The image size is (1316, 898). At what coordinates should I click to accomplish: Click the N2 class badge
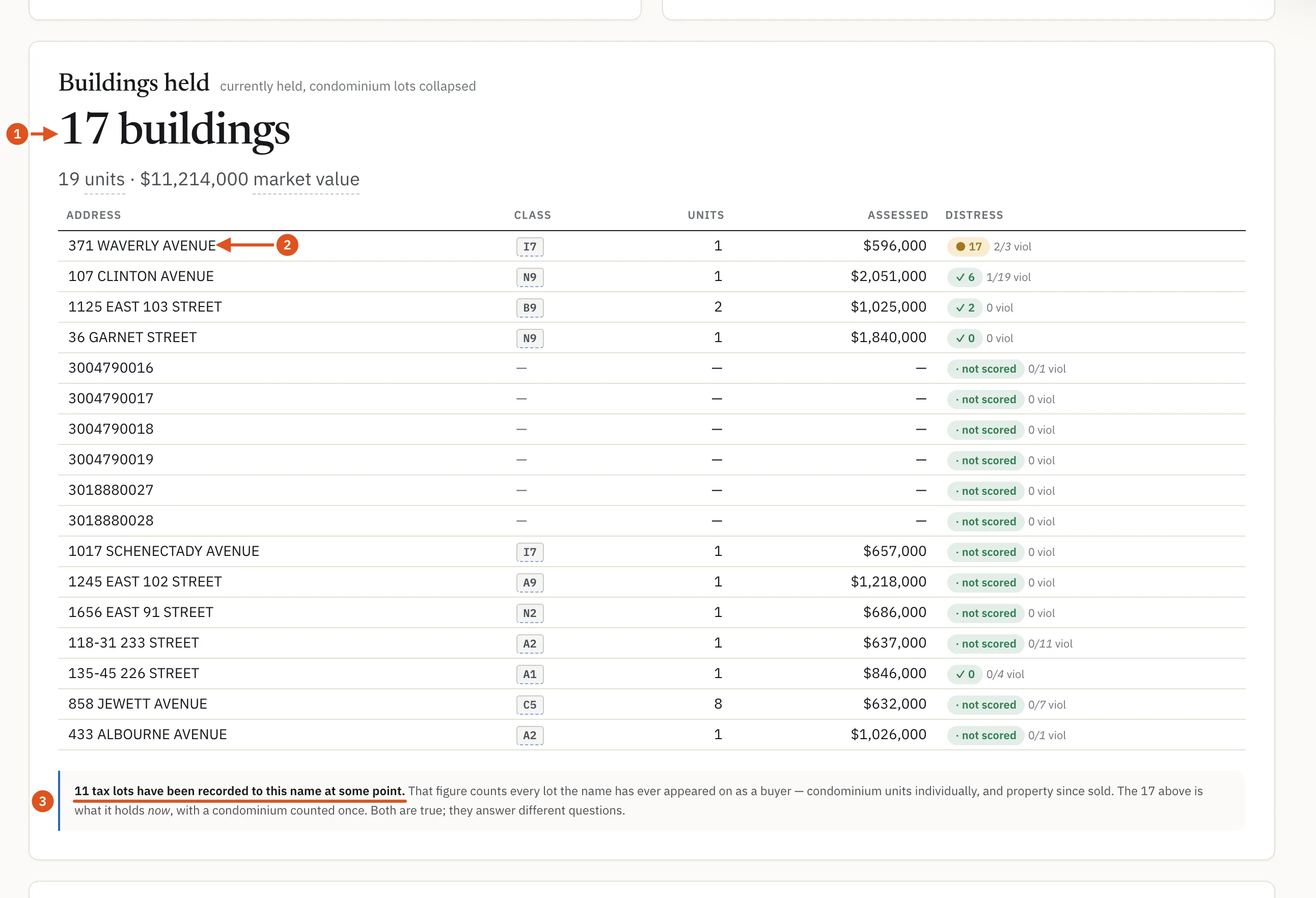(530, 613)
